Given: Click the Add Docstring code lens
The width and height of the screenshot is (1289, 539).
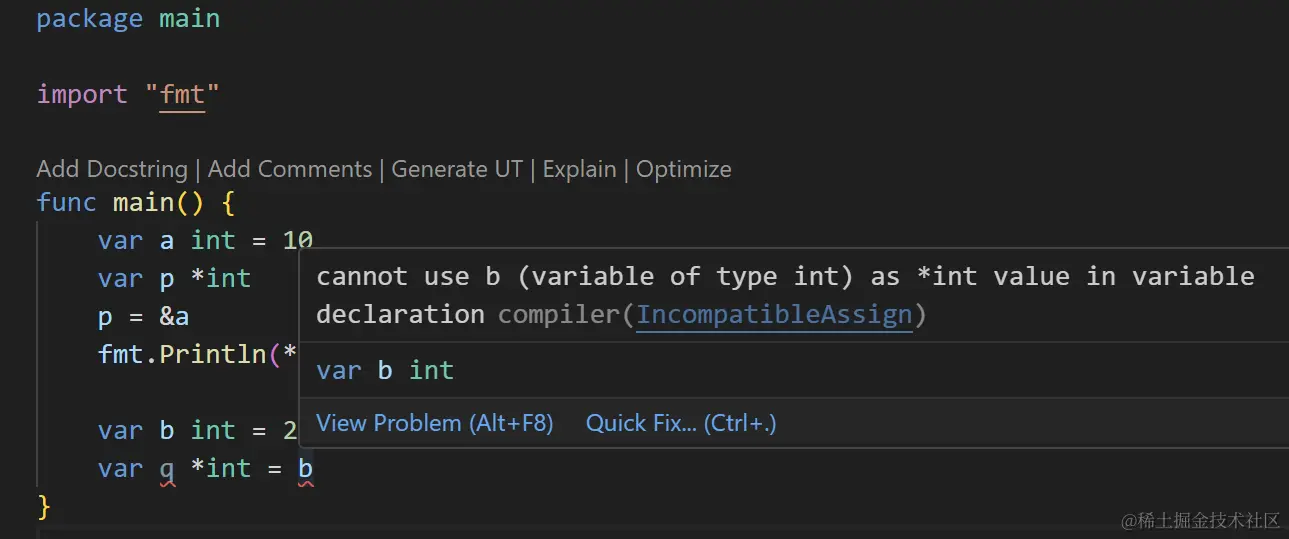Looking at the screenshot, I should (x=111, y=169).
